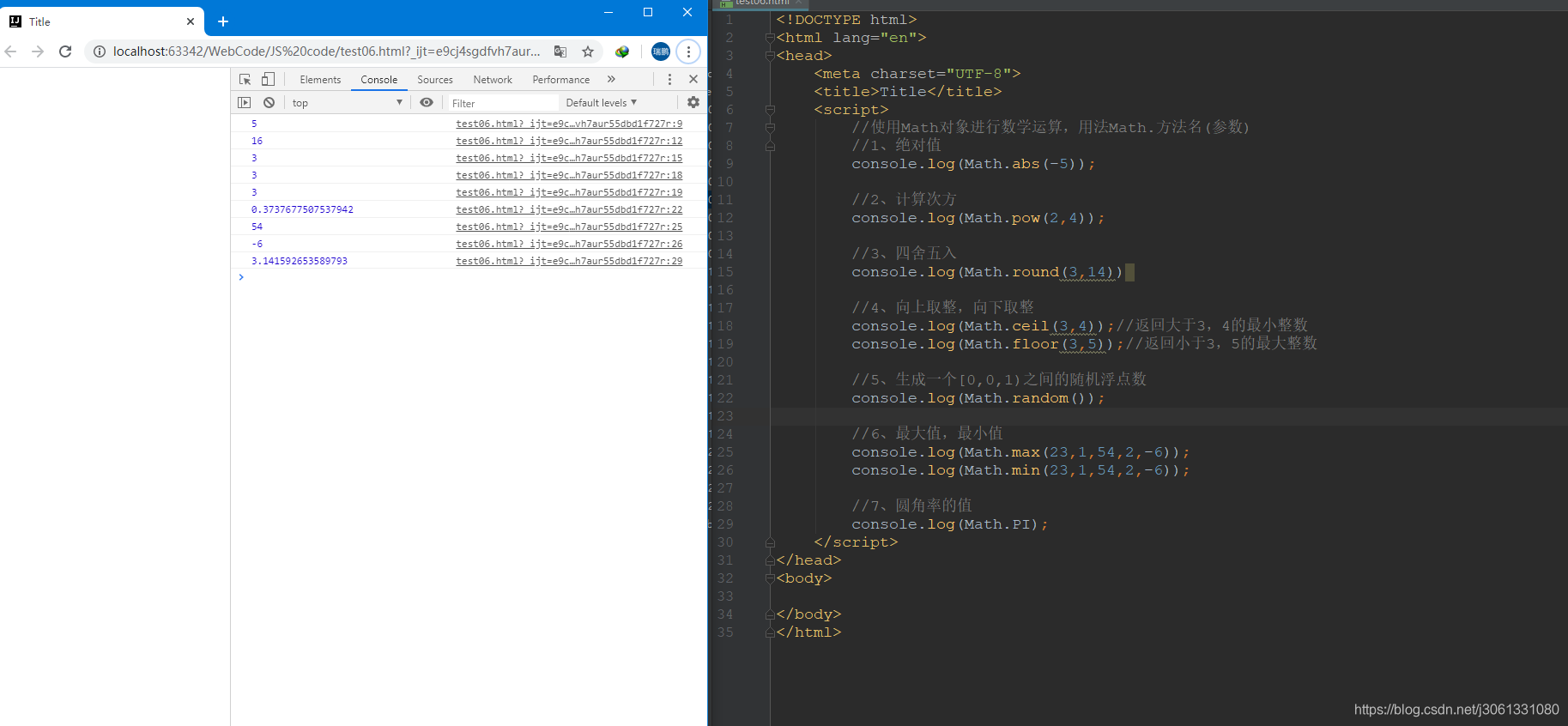
Task: Focus the console Filter field
Action: (x=503, y=103)
